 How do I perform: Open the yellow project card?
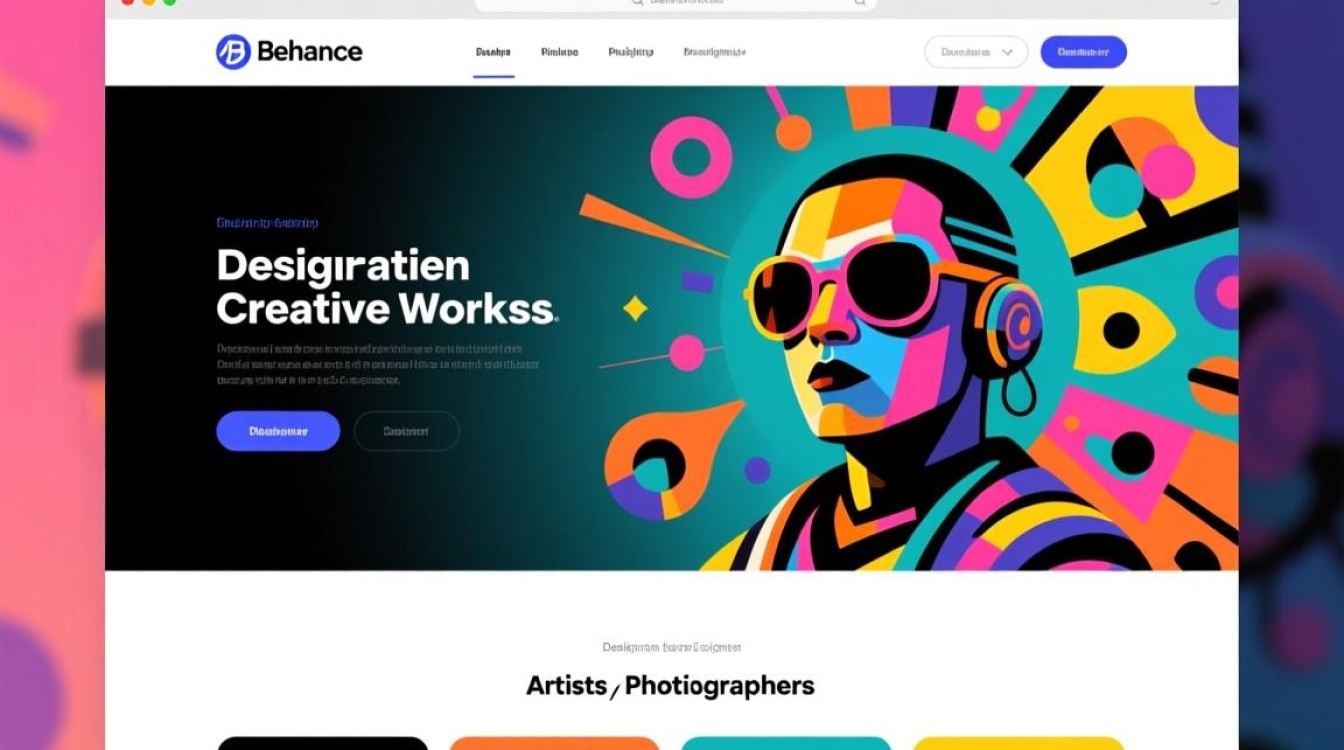pyautogui.click(x=1018, y=743)
